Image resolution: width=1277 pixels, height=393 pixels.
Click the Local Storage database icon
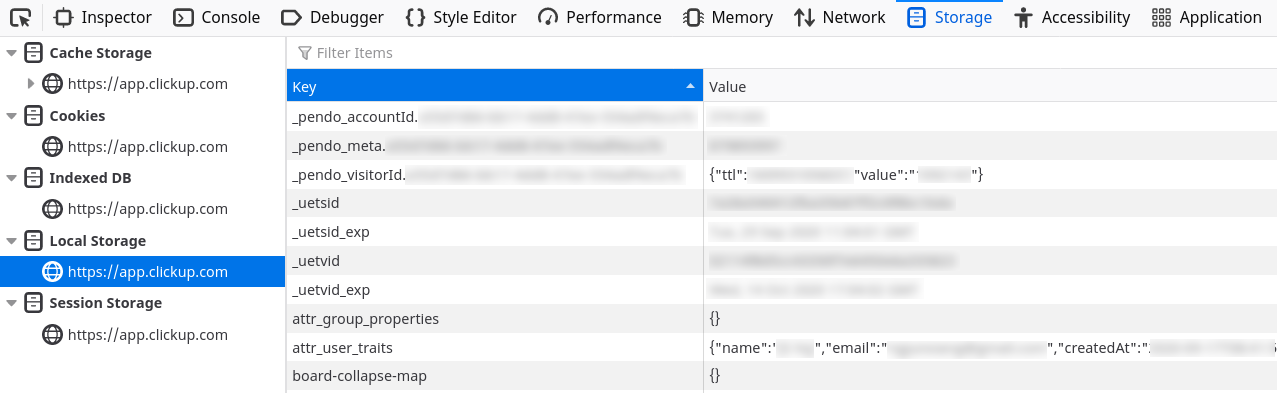click(x=33, y=241)
